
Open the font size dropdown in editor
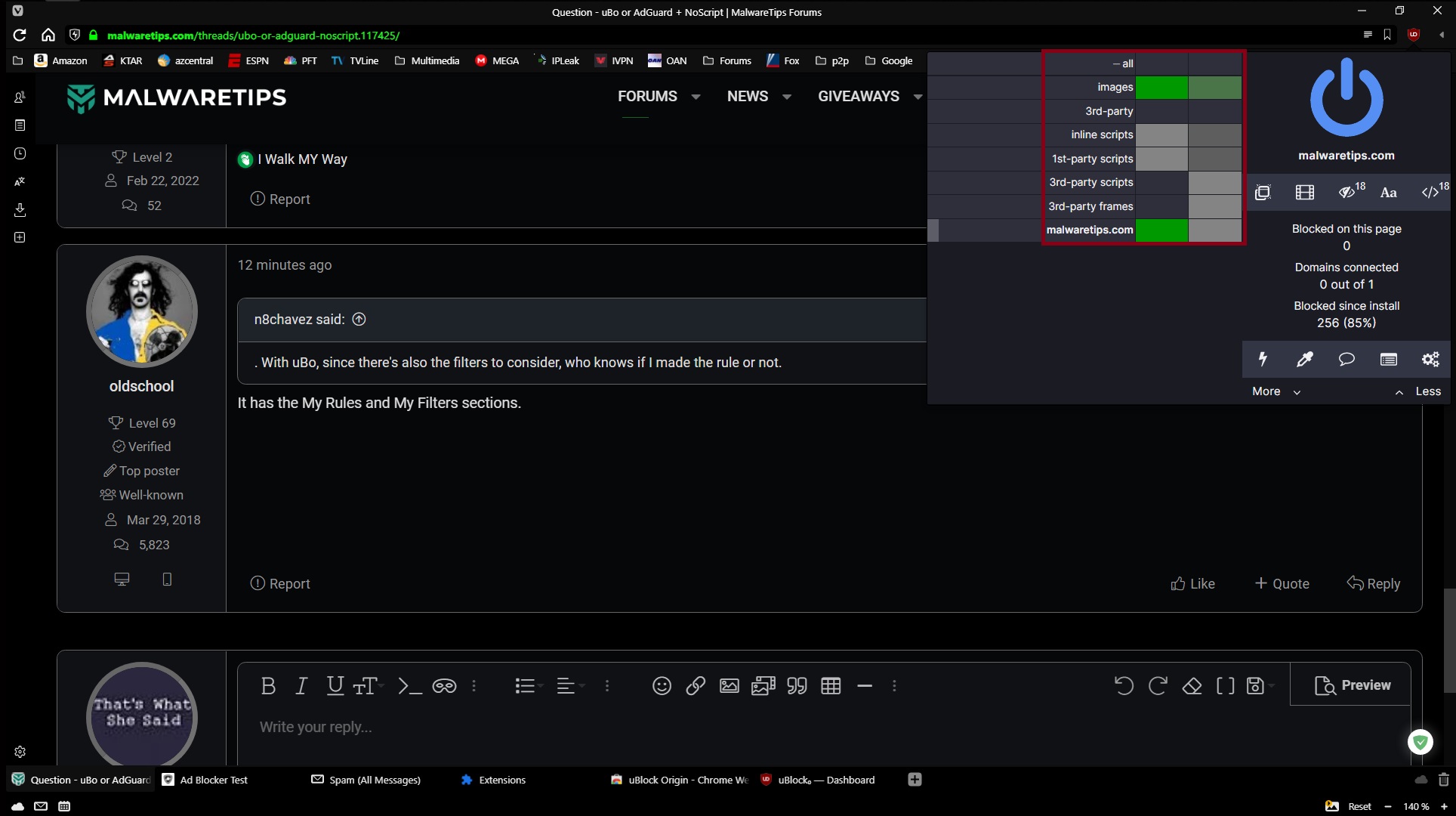(x=369, y=686)
